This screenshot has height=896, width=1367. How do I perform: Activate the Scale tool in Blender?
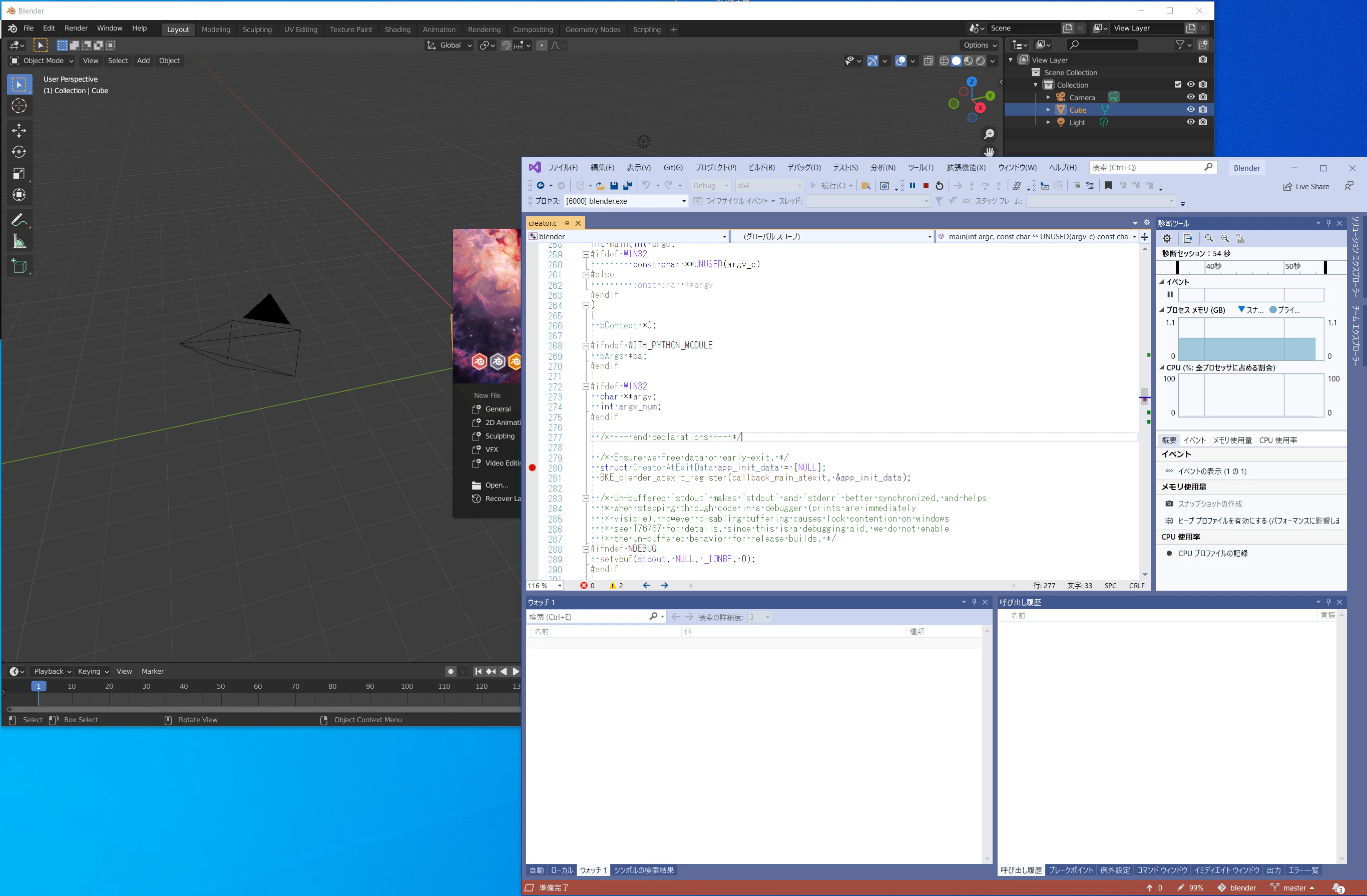click(x=19, y=174)
